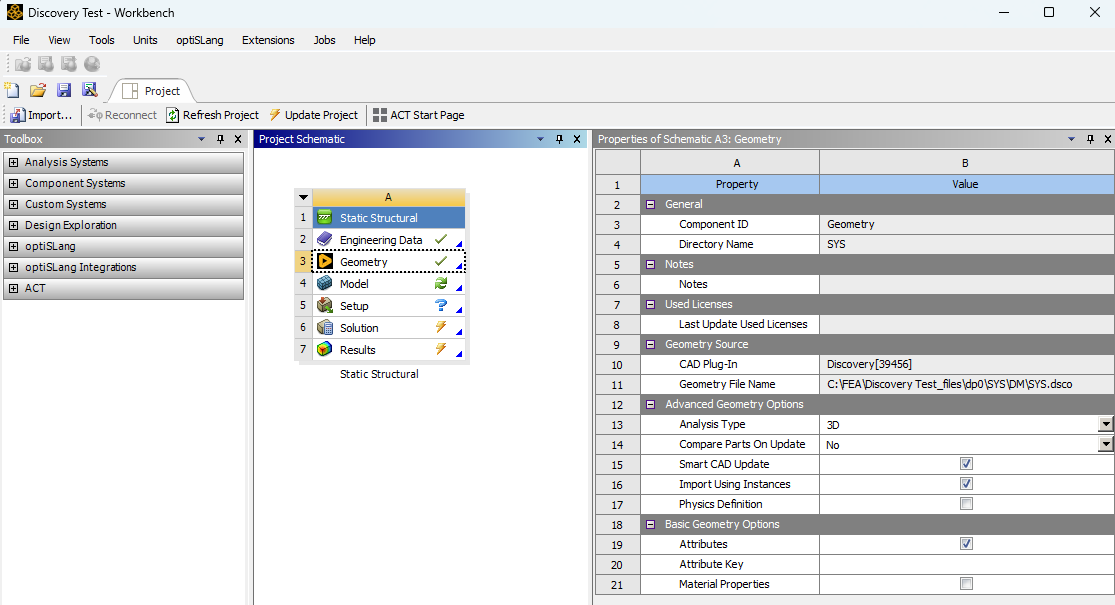Click the New project icon
Image resolution: width=1115 pixels, height=605 pixels.
click(x=12, y=90)
